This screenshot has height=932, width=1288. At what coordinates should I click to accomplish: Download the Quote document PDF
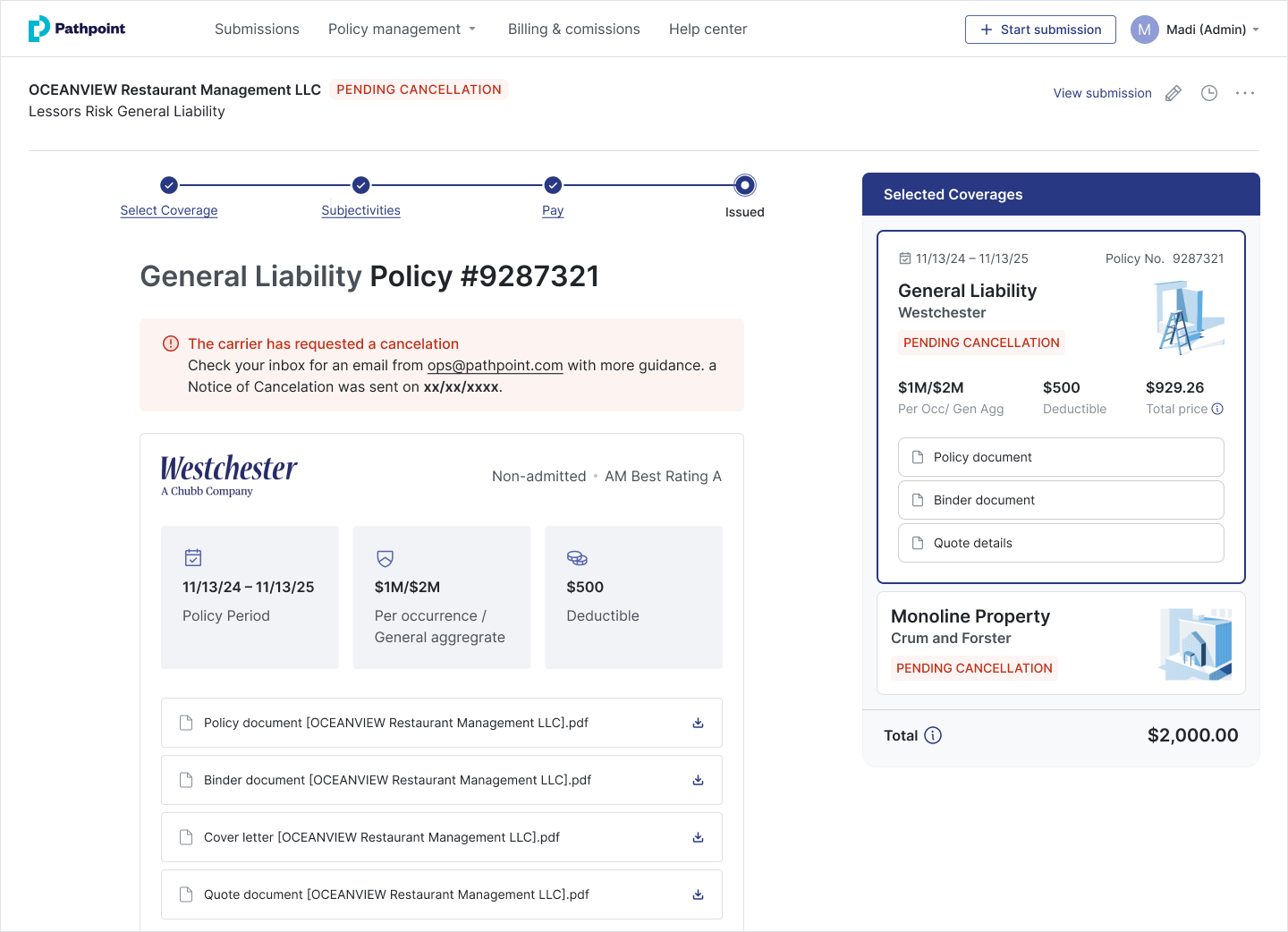coord(698,894)
